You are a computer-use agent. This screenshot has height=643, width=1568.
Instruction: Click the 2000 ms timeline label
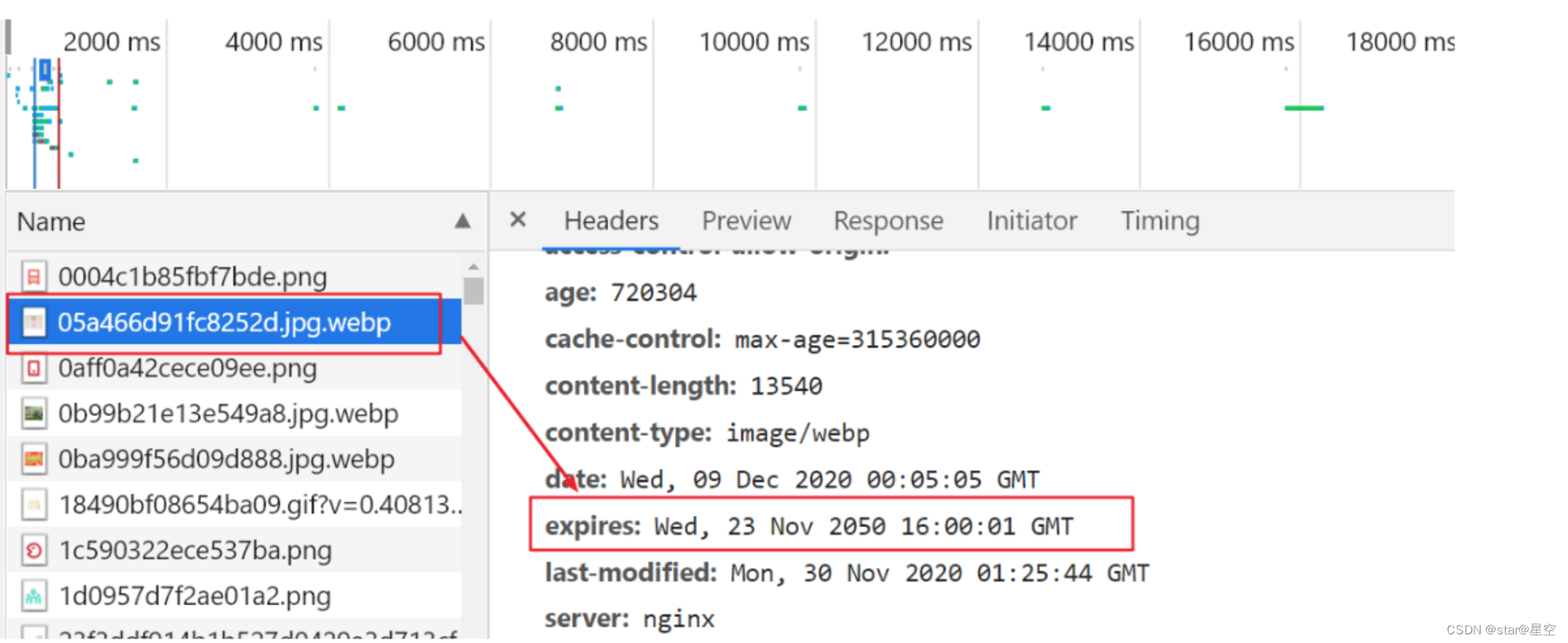coord(111,42)
